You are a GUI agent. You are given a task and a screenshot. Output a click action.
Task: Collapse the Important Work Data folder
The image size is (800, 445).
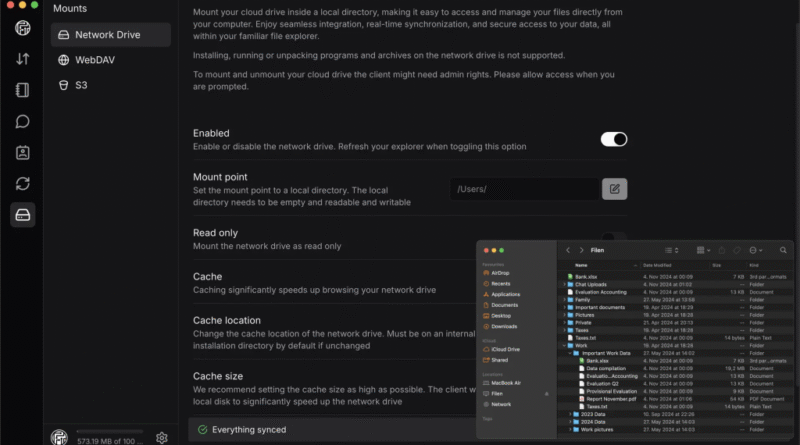click(570, 353)
